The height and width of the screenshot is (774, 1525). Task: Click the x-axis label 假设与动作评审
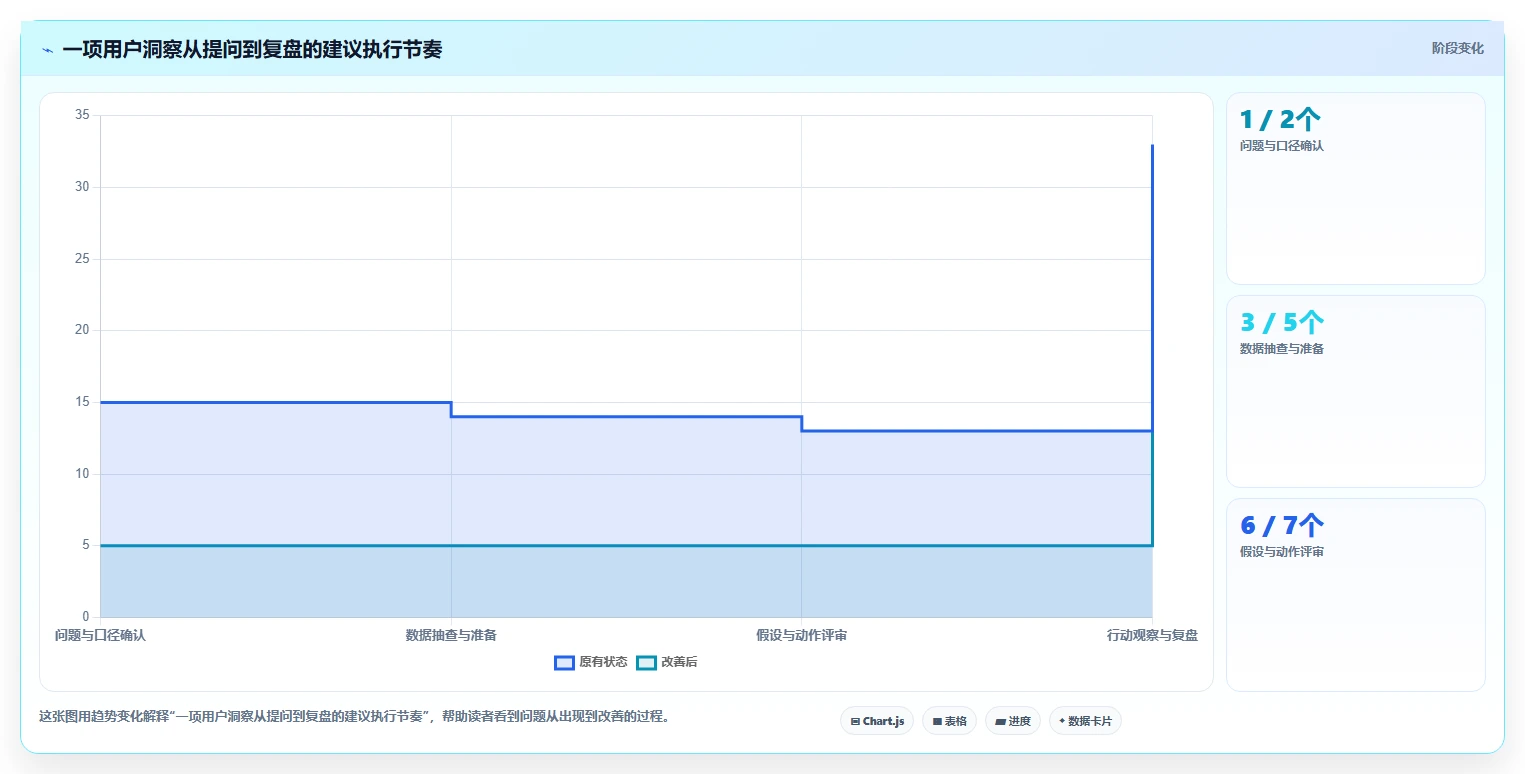pos(801,635)
